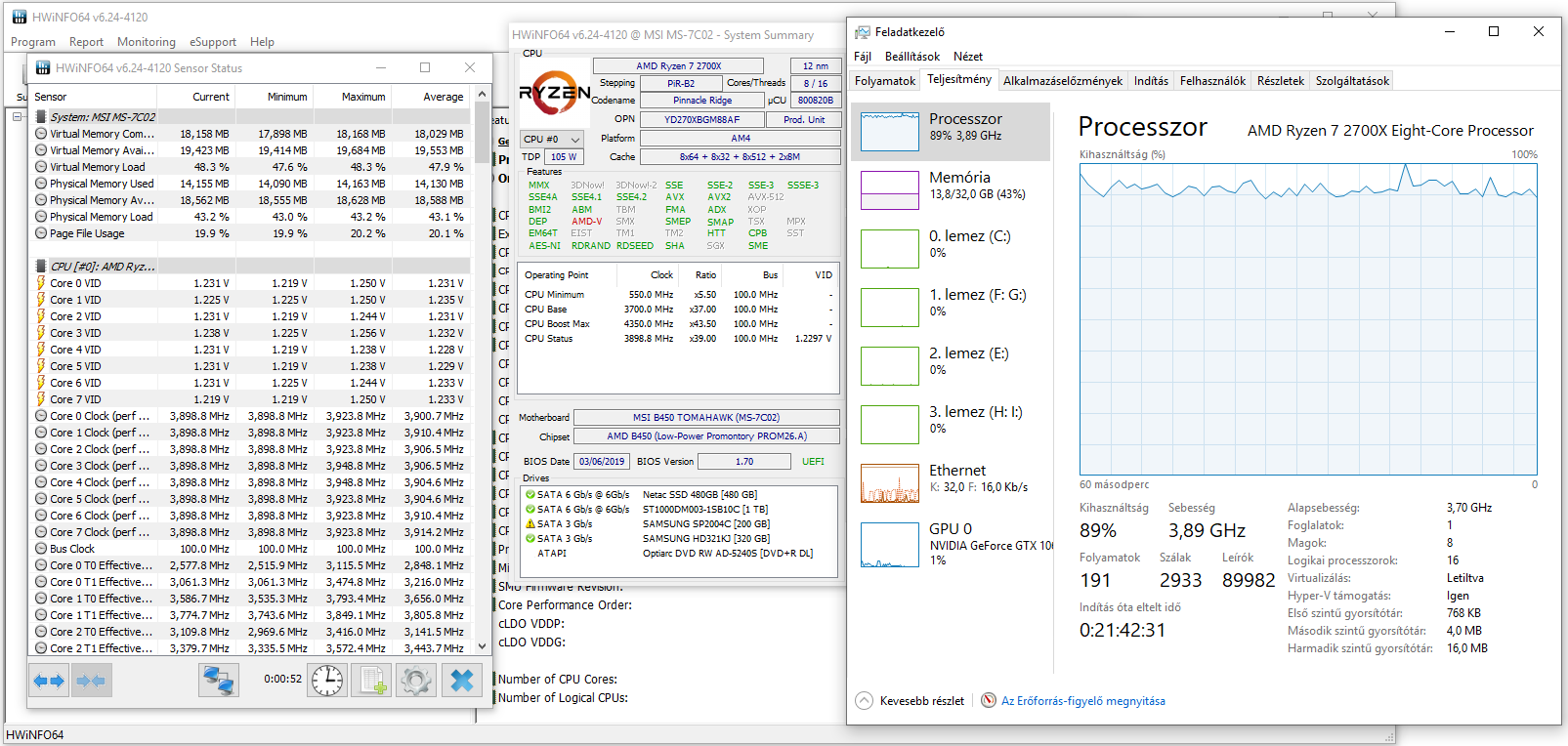Reset the sensor timer with the clock icon
This screenshot has height=746, width=1568.
point(327,680)
